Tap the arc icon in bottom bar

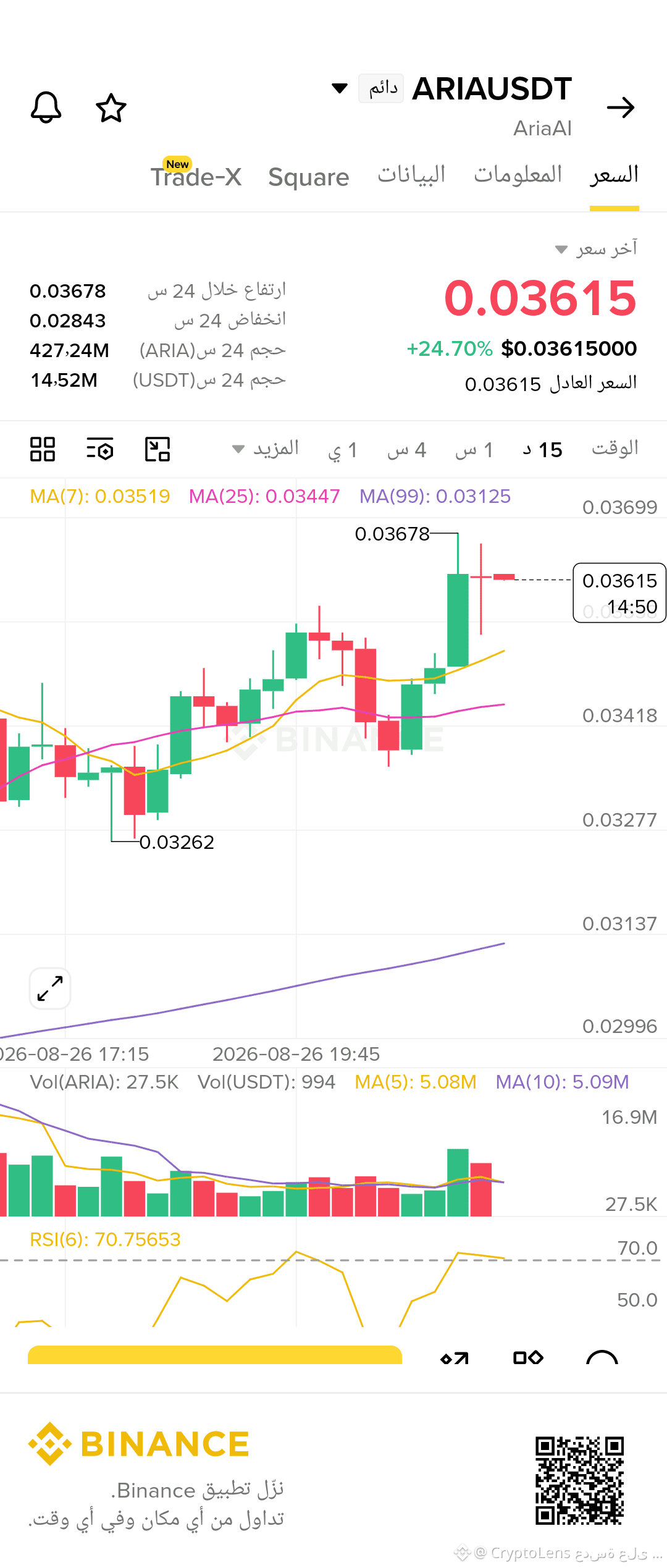602,1357
